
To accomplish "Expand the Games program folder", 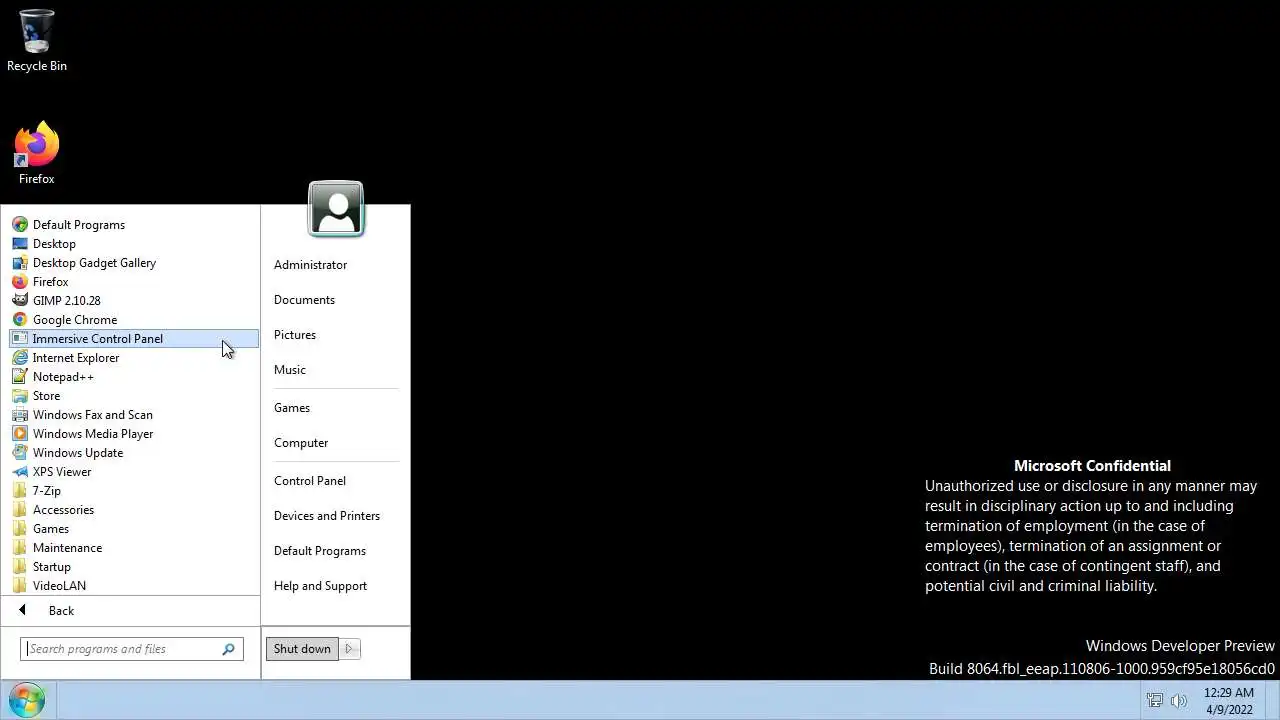I will coord(135,529).
